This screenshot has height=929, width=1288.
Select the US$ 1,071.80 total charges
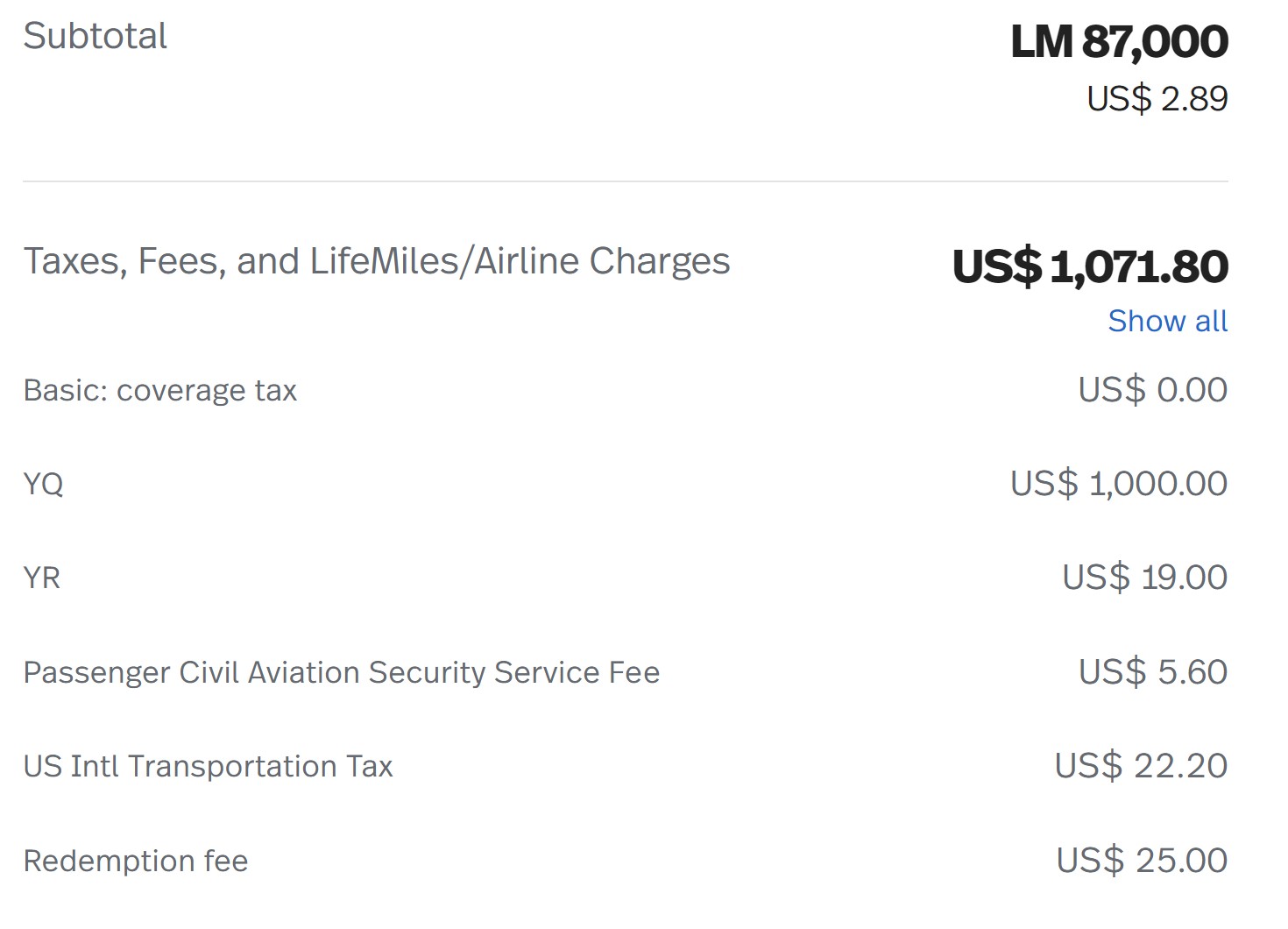tap(1090, 266)
